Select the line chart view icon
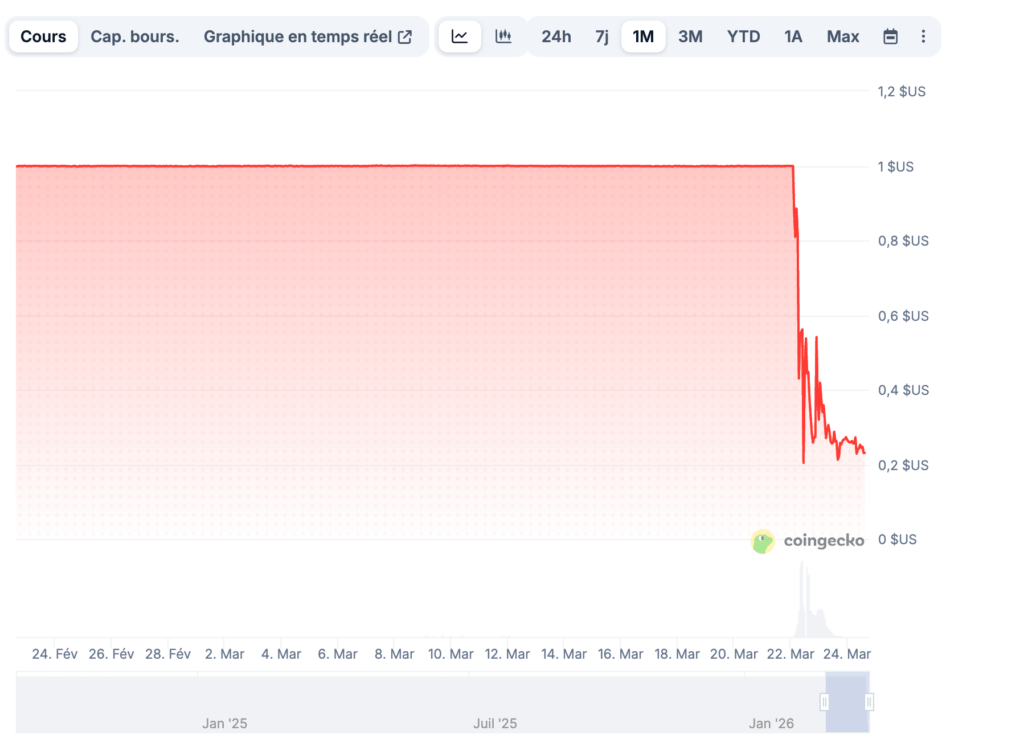1024x751 pixels. [x=460, y=36]
